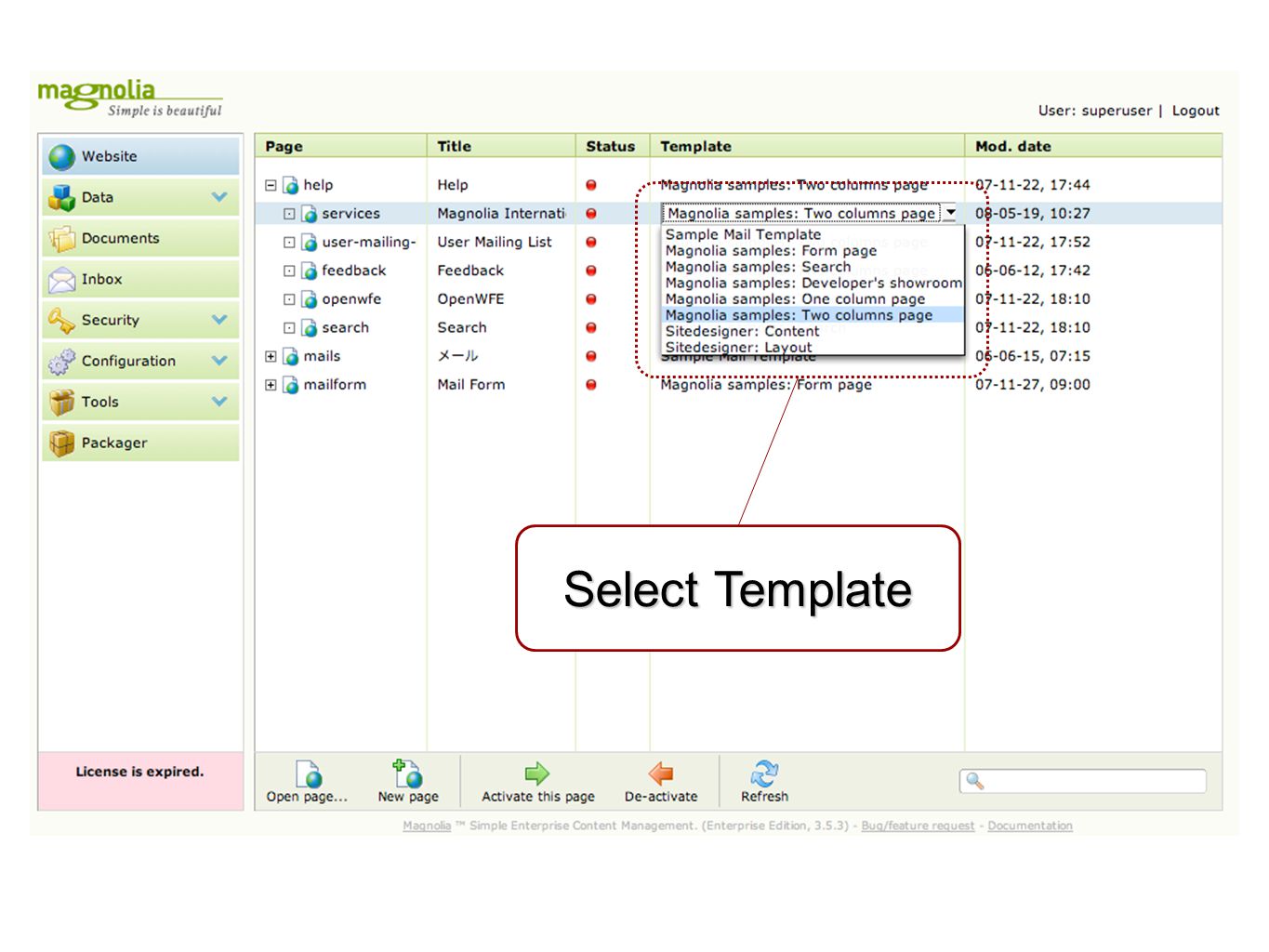Click the 'OpenWFE' title cell
Viewport: 1269px width, 952px height.
[470, 299]
